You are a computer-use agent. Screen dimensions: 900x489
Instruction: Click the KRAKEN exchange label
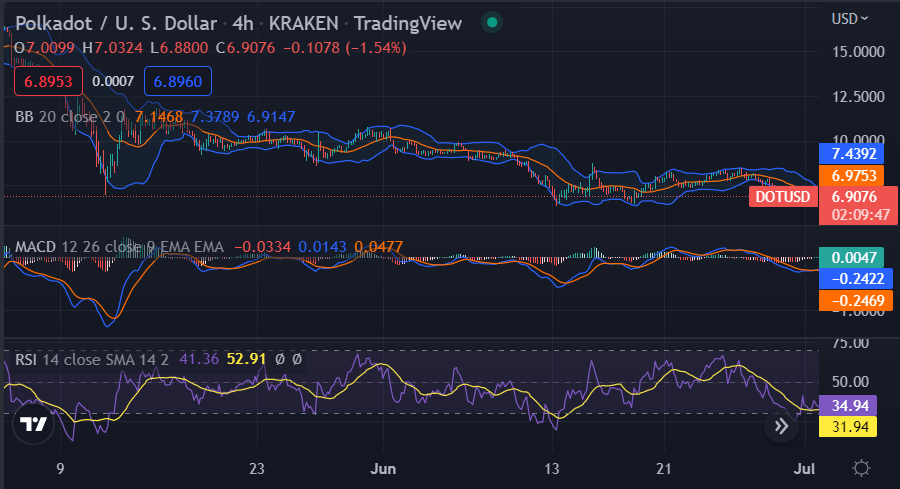click(304, 24)
